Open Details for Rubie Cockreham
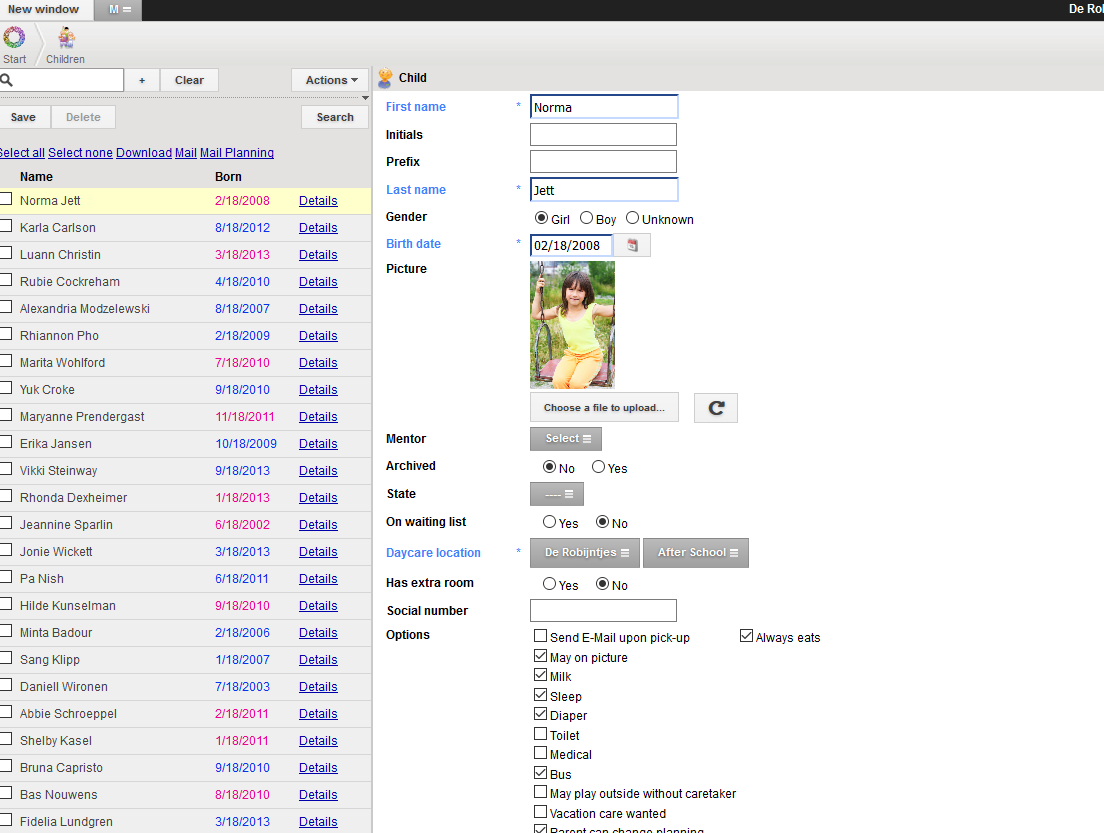This screenshot has width=1104, height=833. pyautogui.click(x=318, y=282)
